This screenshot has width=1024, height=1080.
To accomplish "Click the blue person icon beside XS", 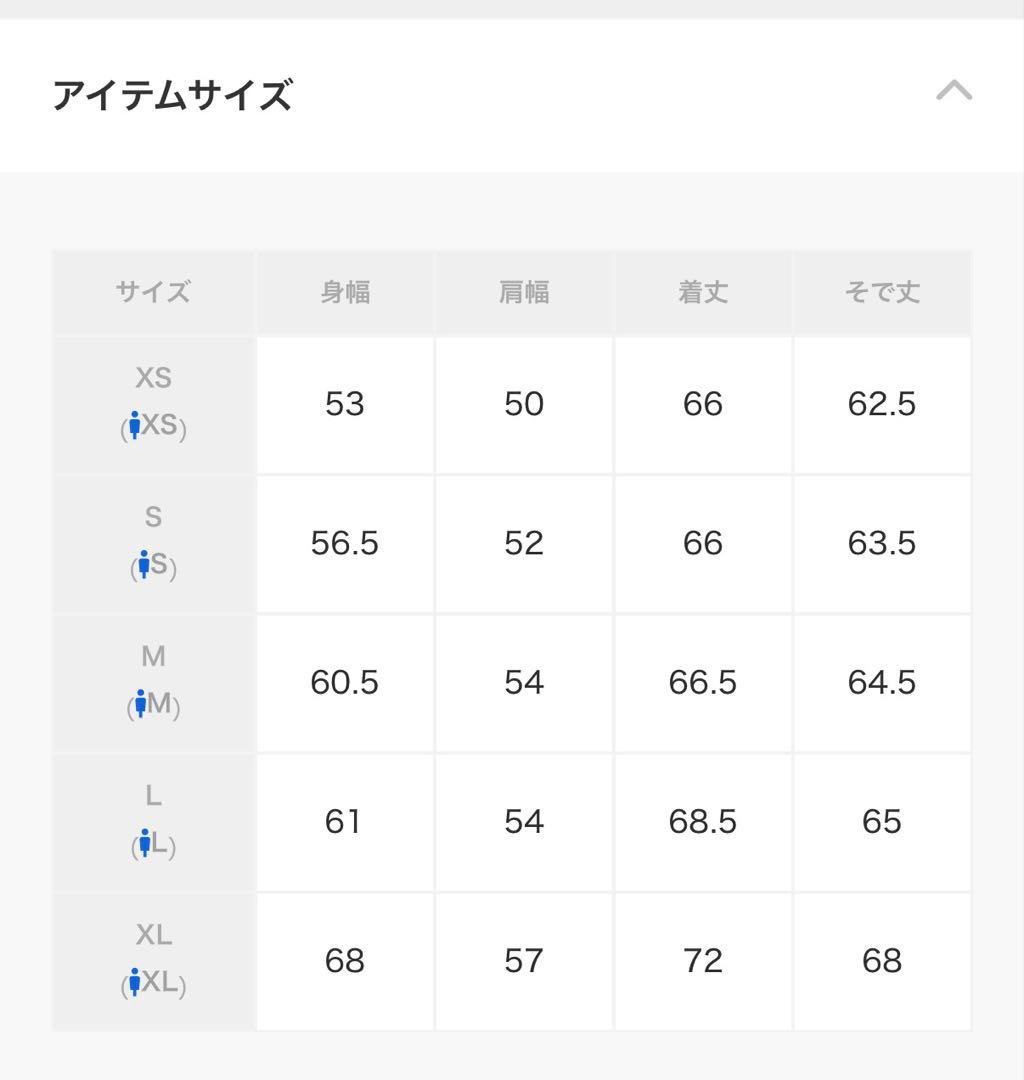I will tap(135, 427).
